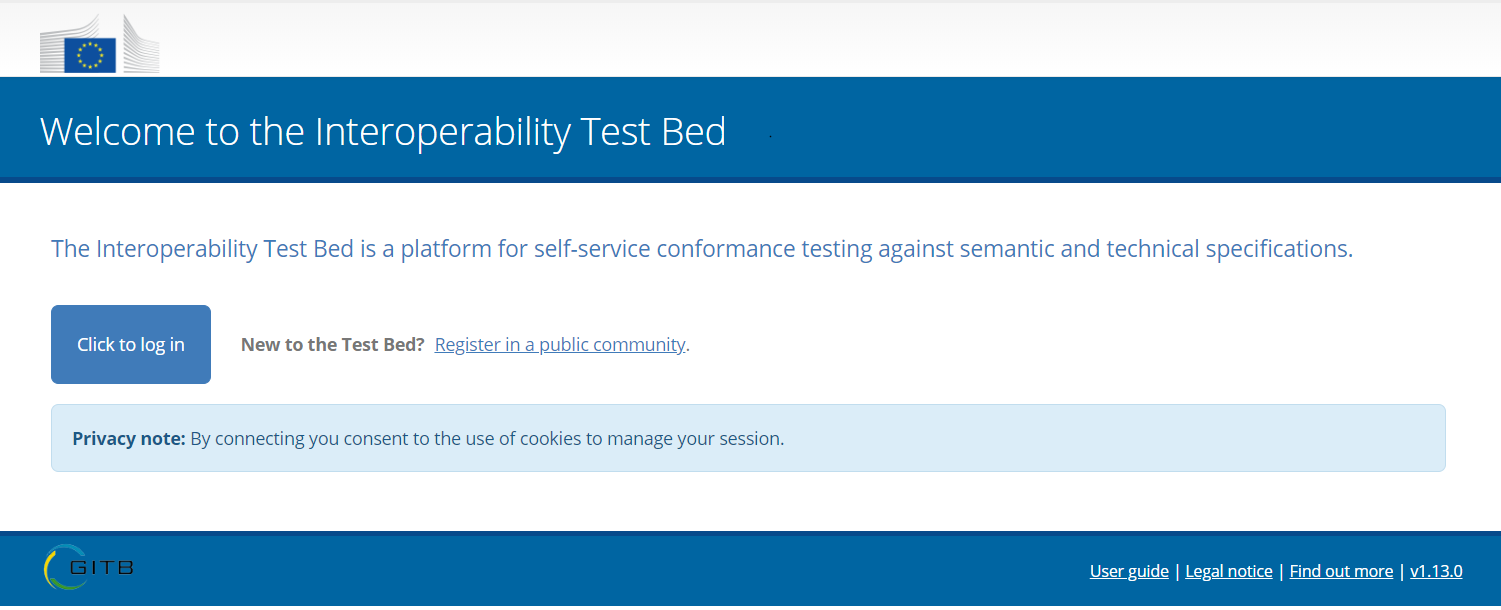Click the cookie consent sentence in the privacy box
Viewport: 1501px width, 610px height.
coord(487,438)
